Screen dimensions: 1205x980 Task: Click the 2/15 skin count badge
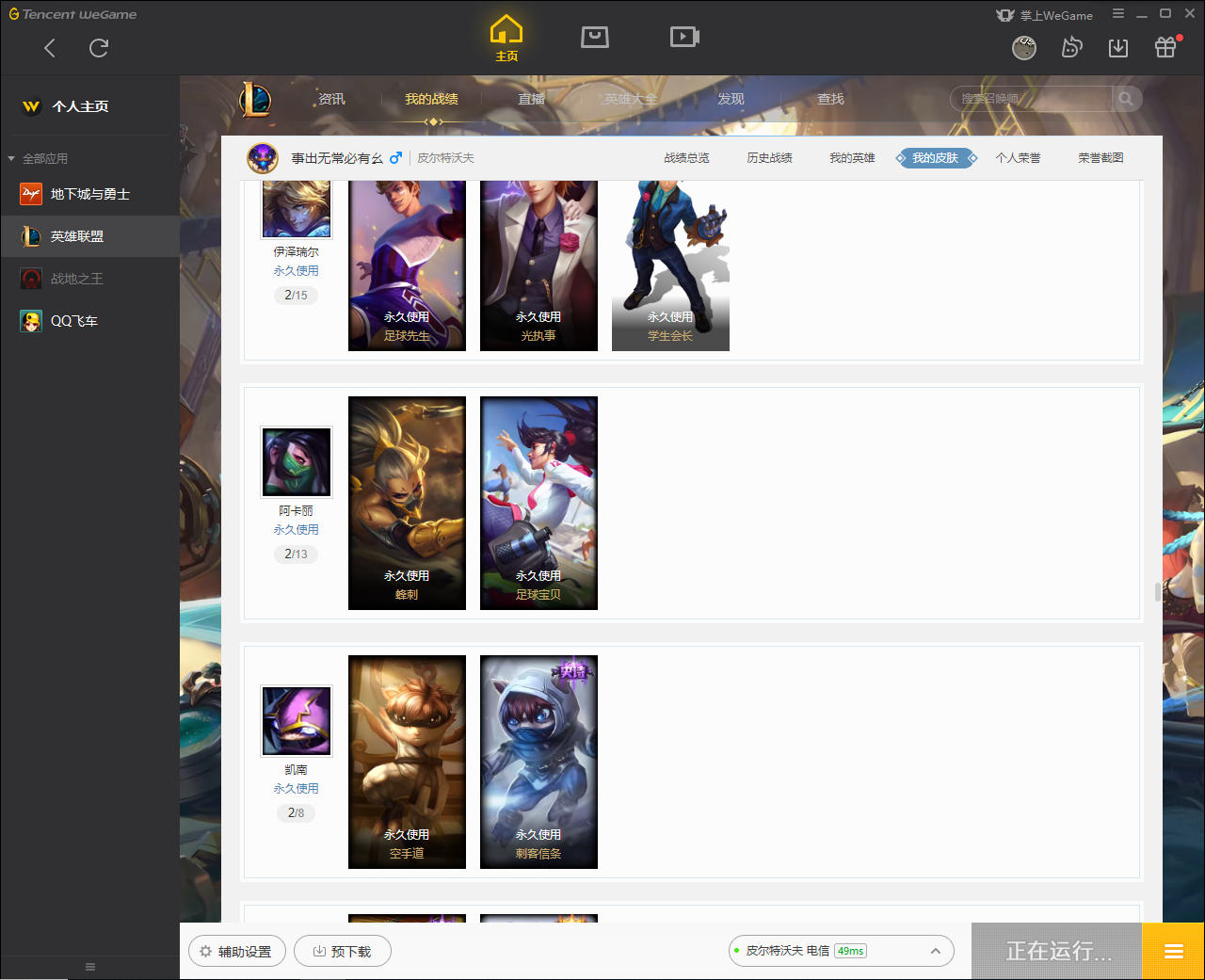[296, 296]
